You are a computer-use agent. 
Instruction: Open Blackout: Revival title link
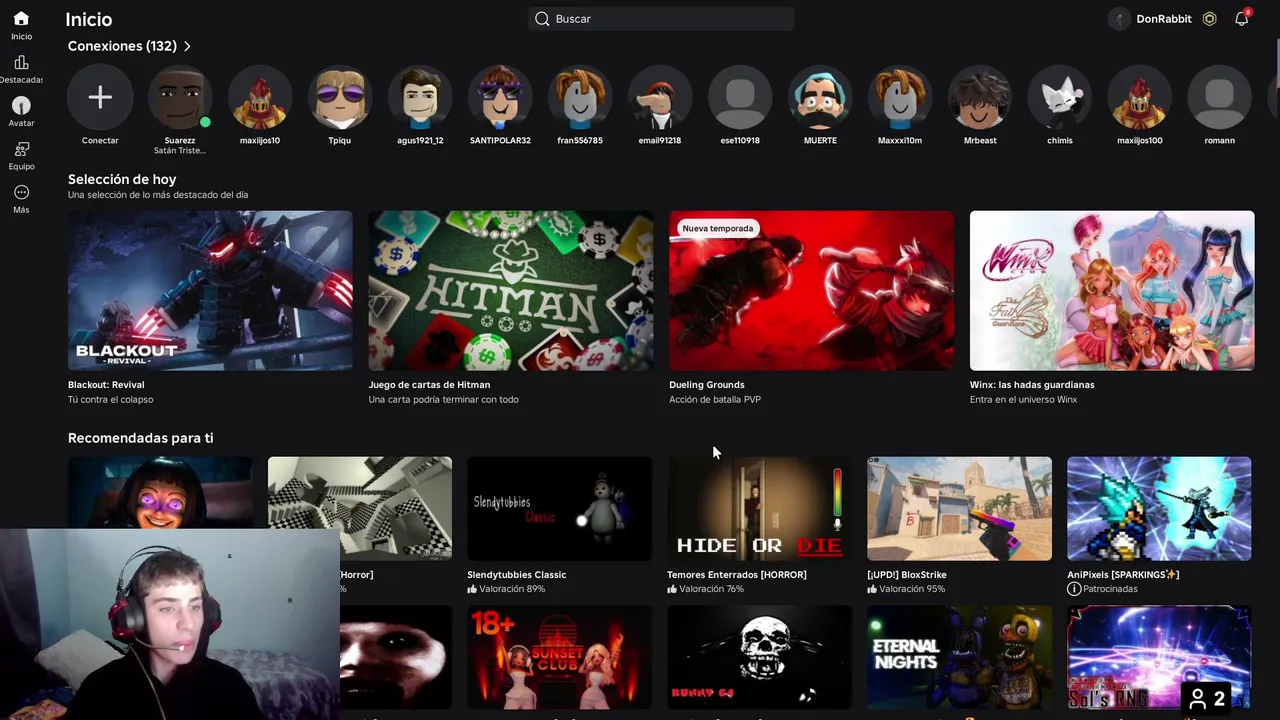(x=106, y=385)
